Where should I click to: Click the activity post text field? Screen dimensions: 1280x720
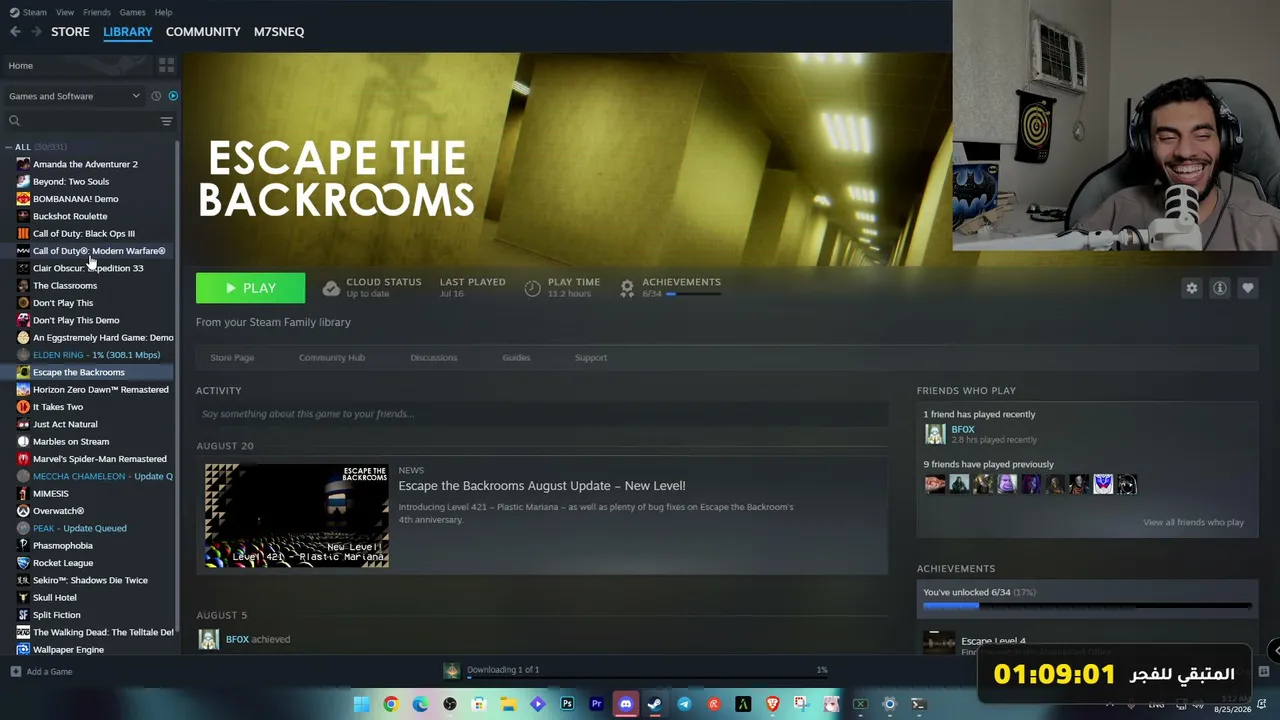(x=542, y=414)
